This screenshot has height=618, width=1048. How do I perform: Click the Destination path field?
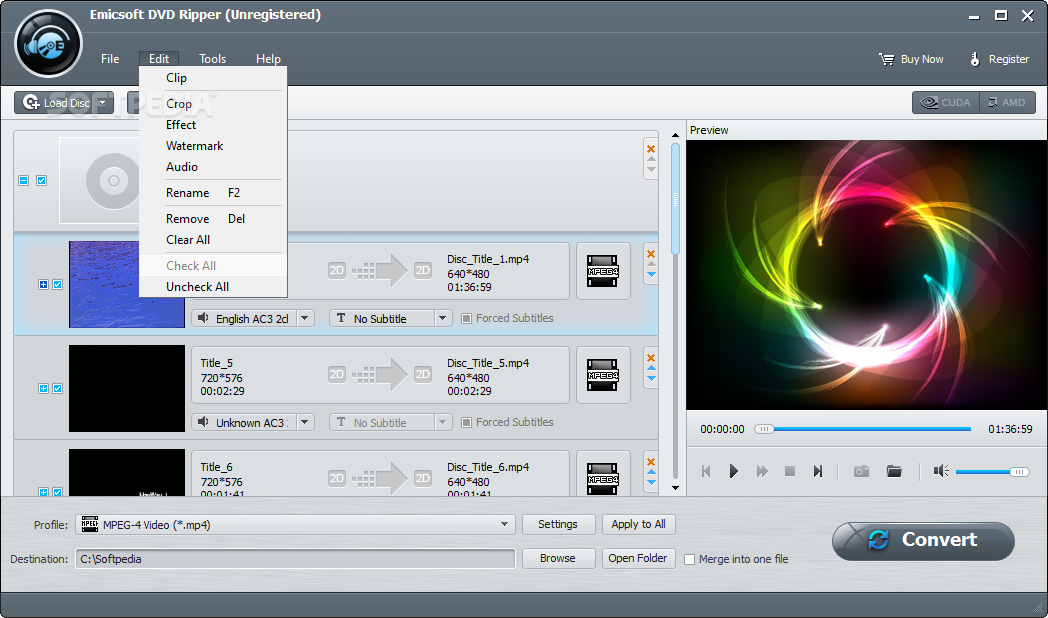(295, 559)
